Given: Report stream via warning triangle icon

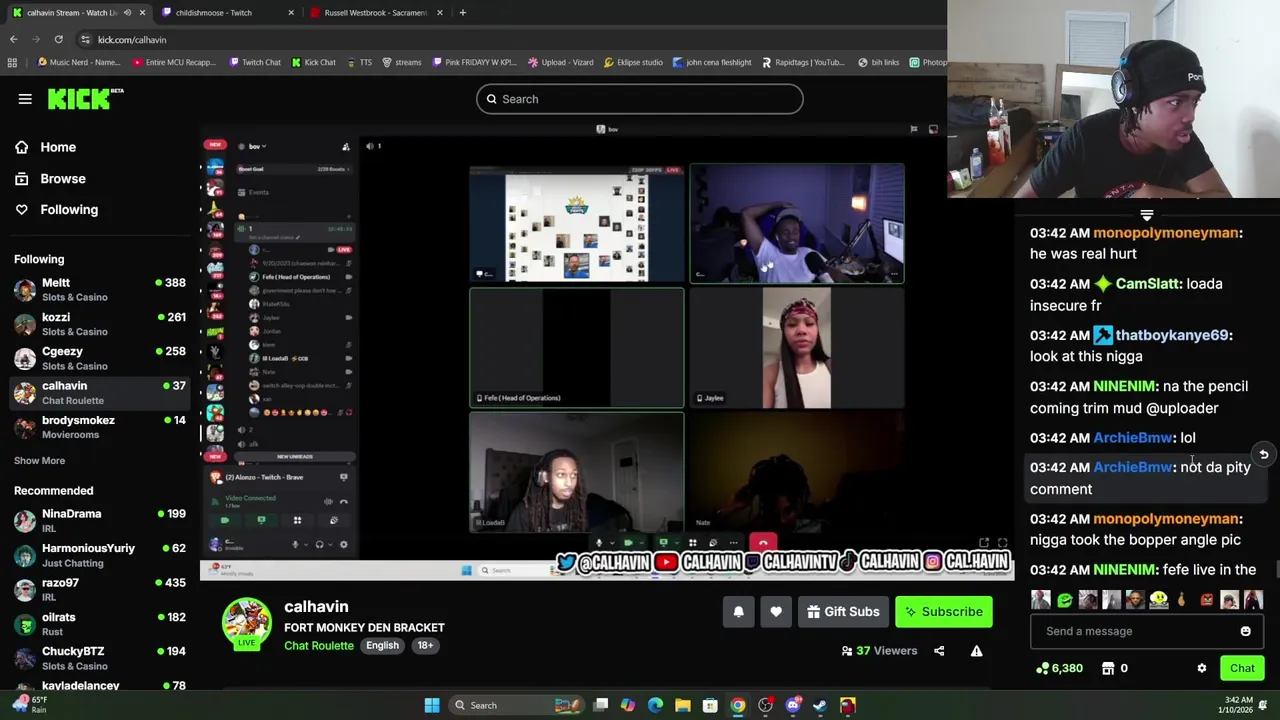Looking at the screenshot, I should click(977, 651).
